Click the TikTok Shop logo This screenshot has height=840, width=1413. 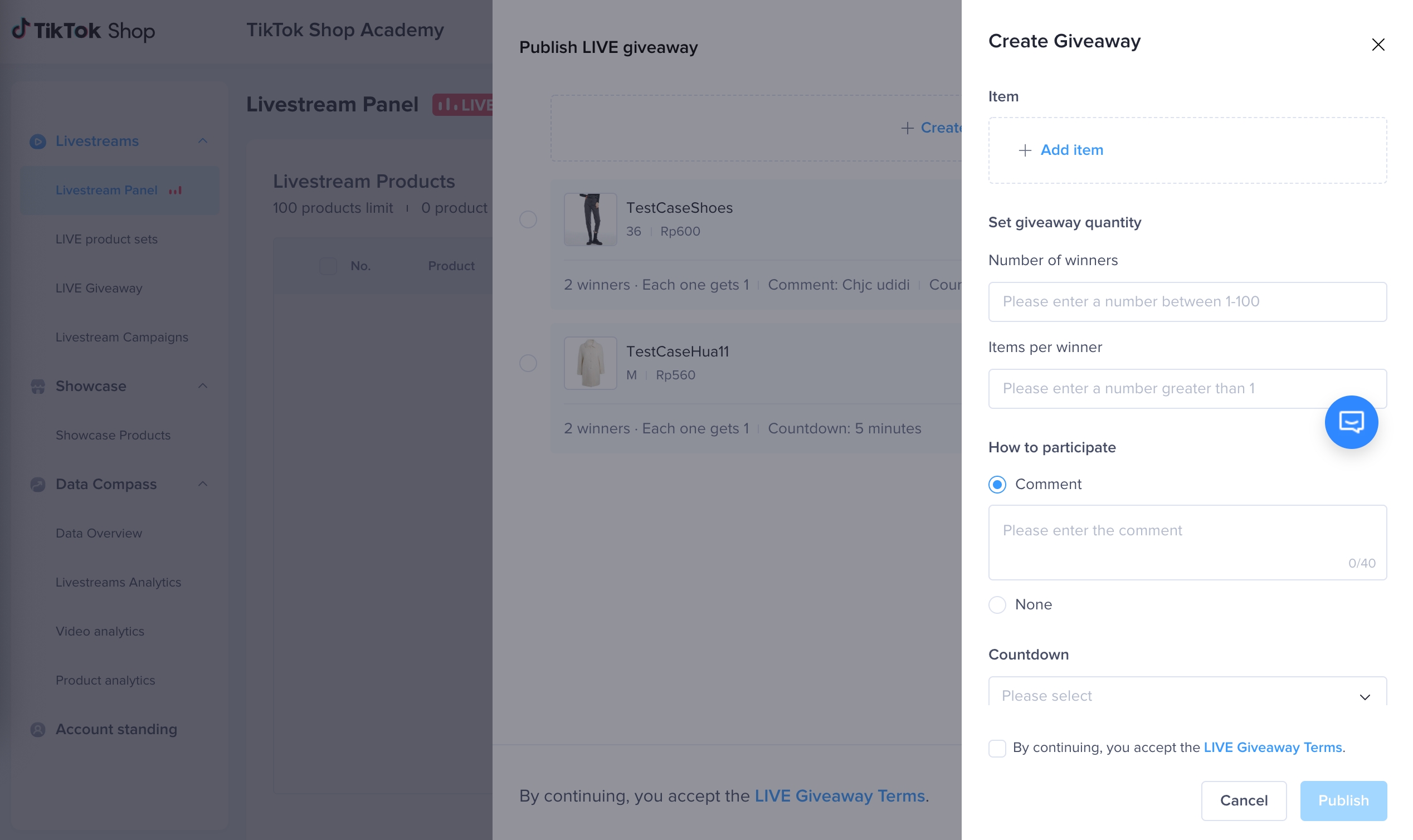[x=83, y=30]
